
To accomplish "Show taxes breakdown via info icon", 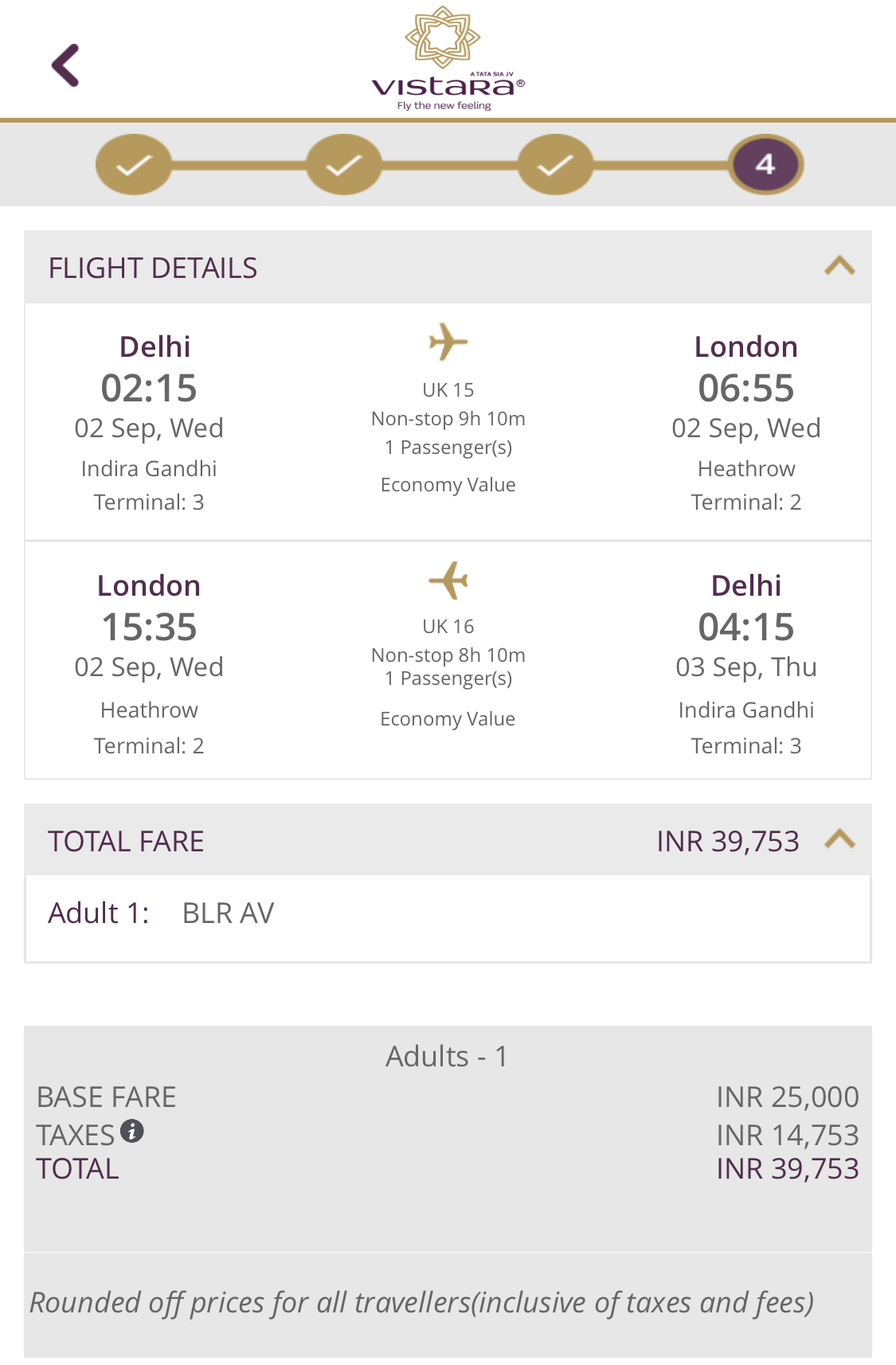I will tap(132, 1131).
